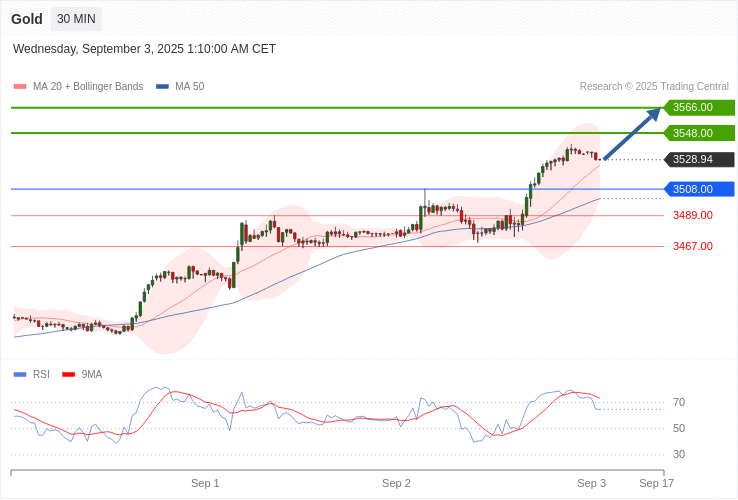Click the 3467.00 support level label
Screen dimensions: 738x500
pyautogui.click(x=692, y=246)
